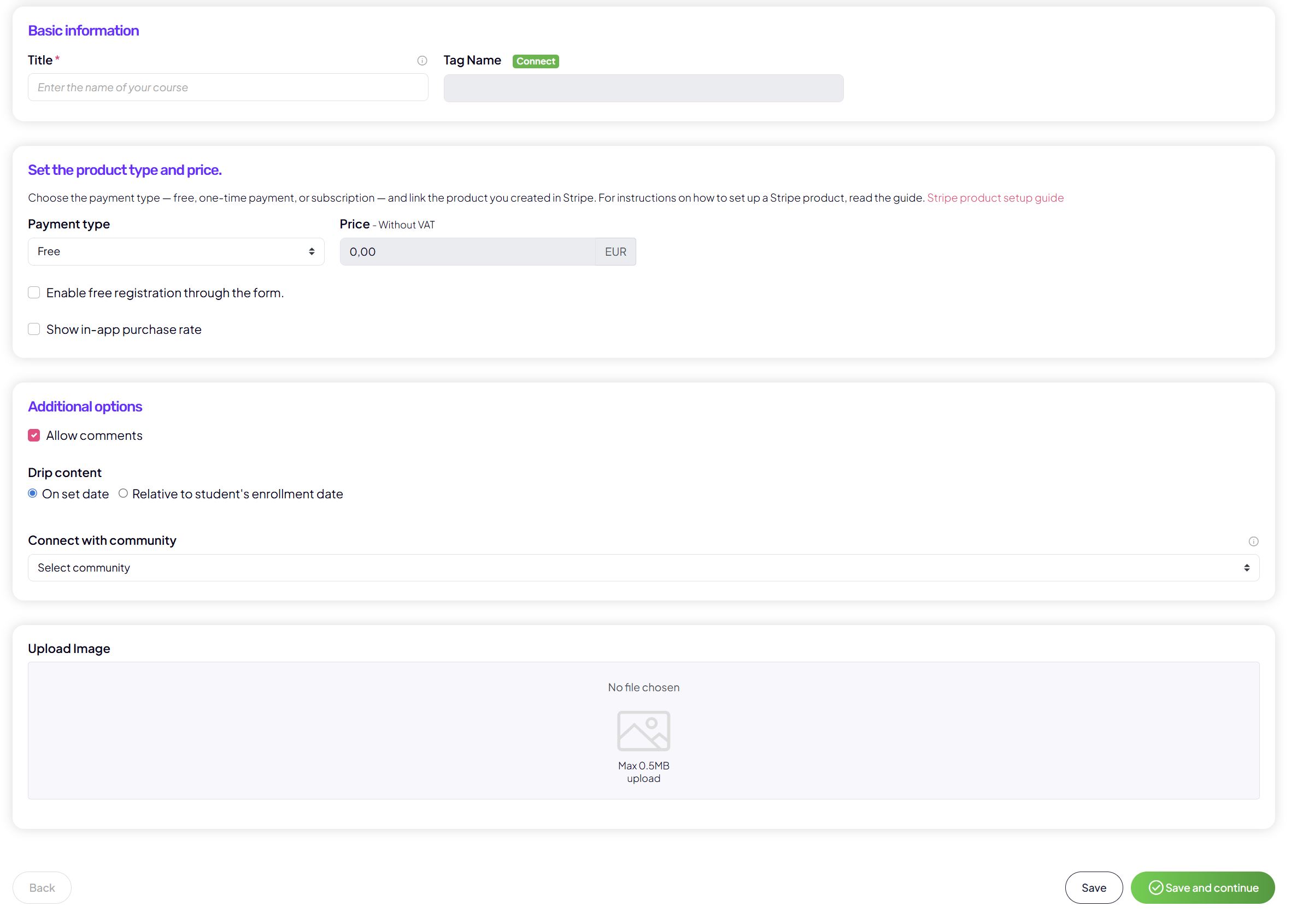Screen dimensions: 1291x924
Task: Enable free registration through the form checkbox
Action: pyautogui.click(x=34, y=292)
